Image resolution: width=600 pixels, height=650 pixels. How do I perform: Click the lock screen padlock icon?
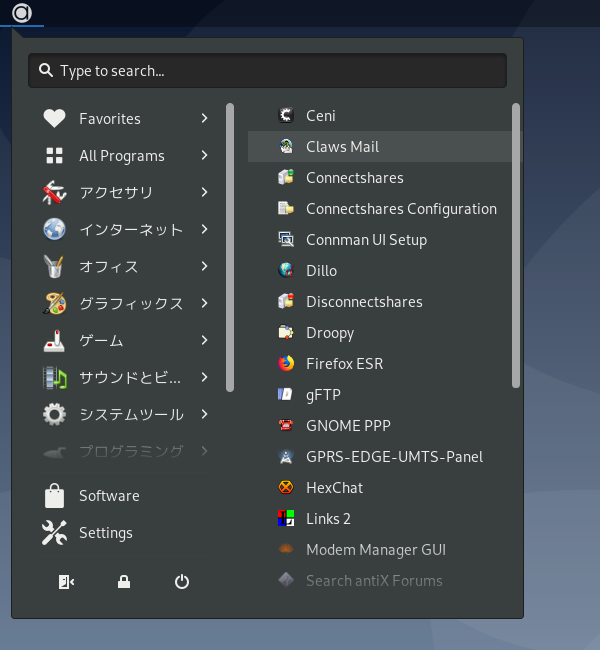tap(124, 582)
